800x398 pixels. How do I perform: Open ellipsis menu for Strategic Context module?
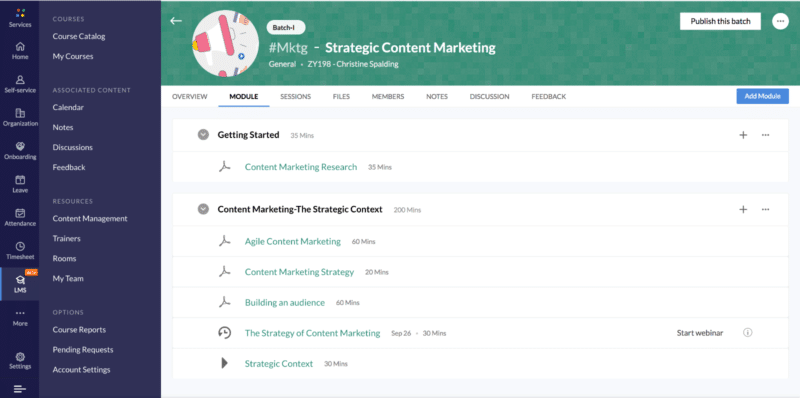[x=765, y=209]
